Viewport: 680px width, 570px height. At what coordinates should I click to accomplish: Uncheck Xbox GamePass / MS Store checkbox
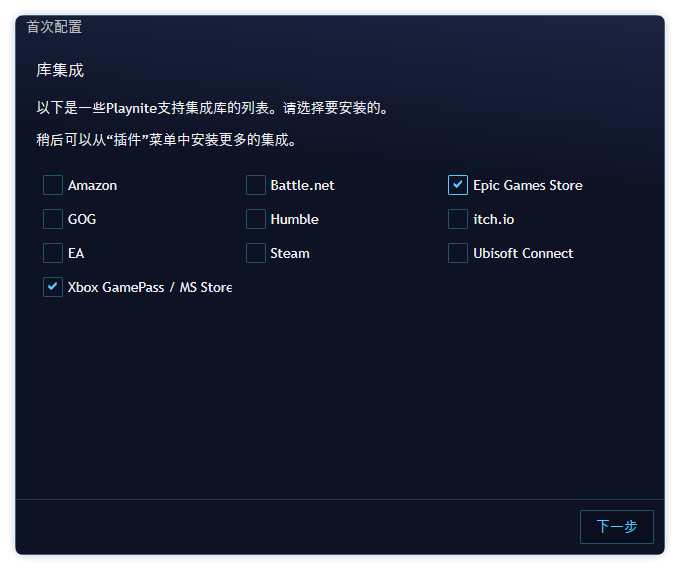(52, 287)
